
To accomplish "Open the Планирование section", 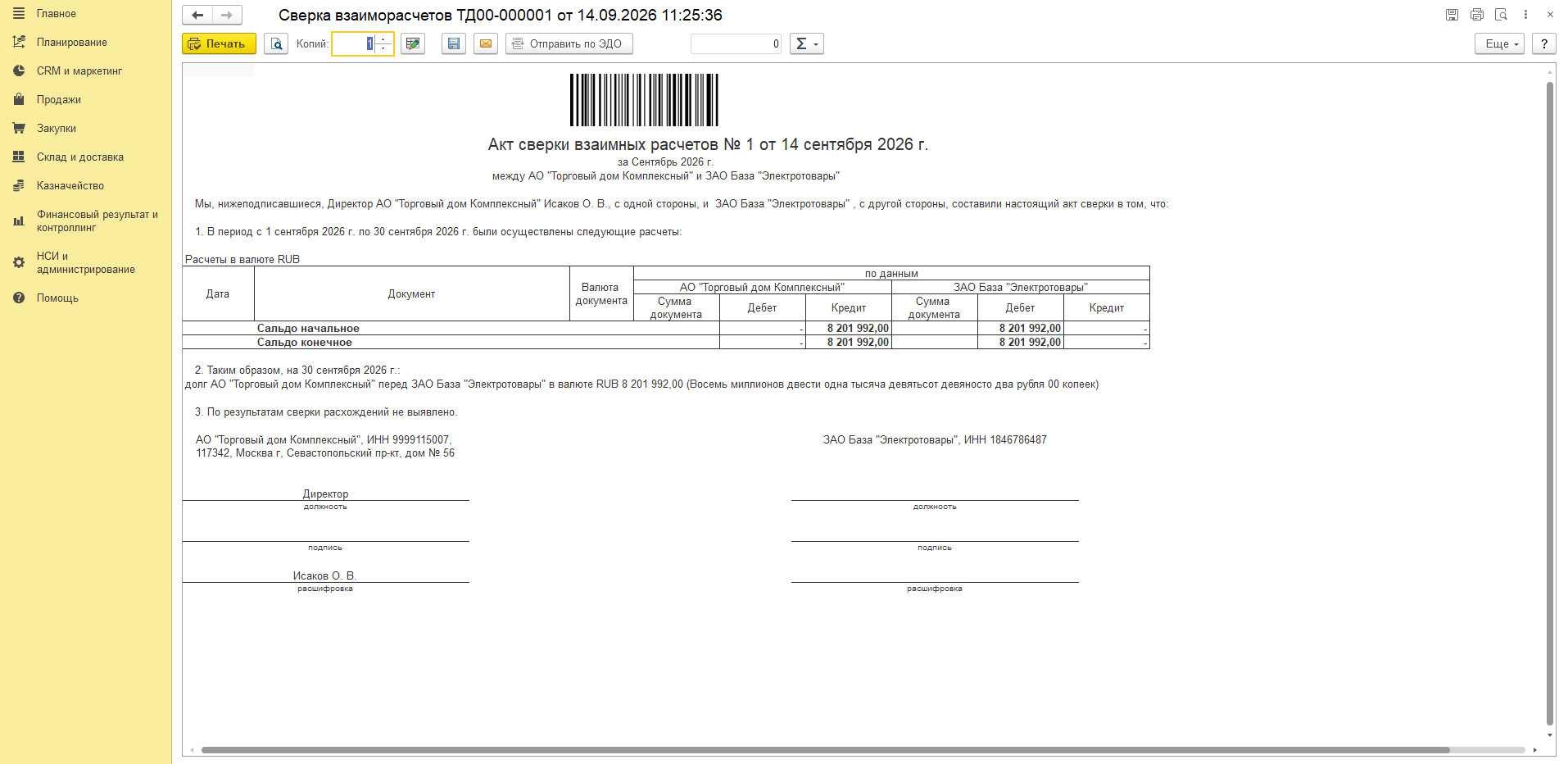I will (x=71, y=43).
